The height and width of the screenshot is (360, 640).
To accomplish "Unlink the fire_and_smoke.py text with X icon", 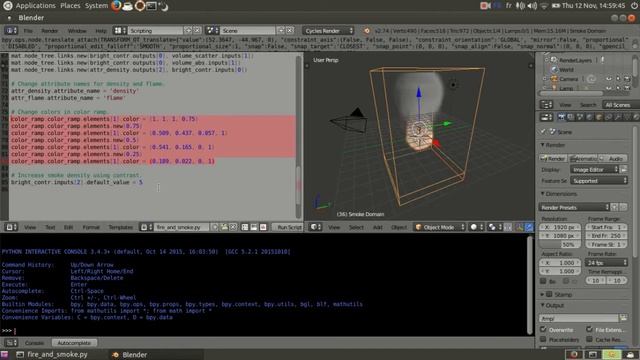I will [x=233, y=227].
